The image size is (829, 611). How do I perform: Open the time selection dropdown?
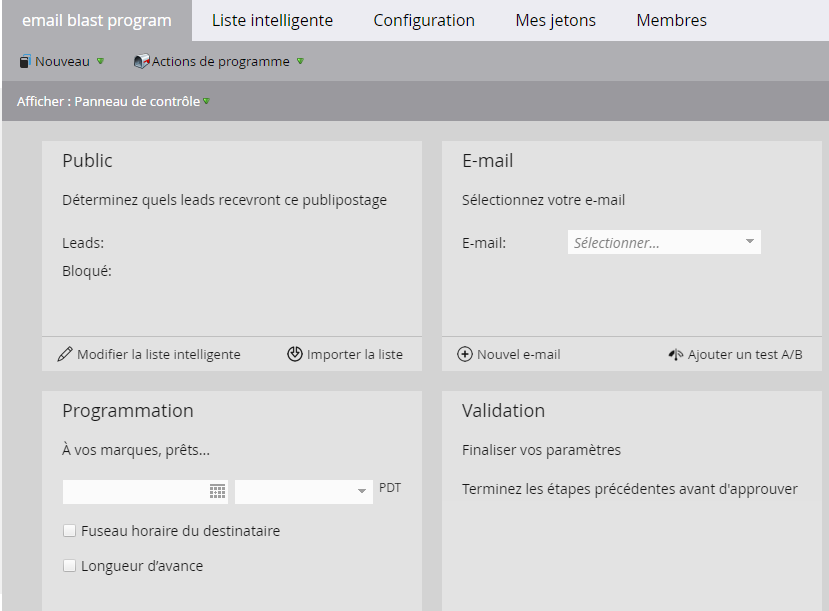click(362, 492)
